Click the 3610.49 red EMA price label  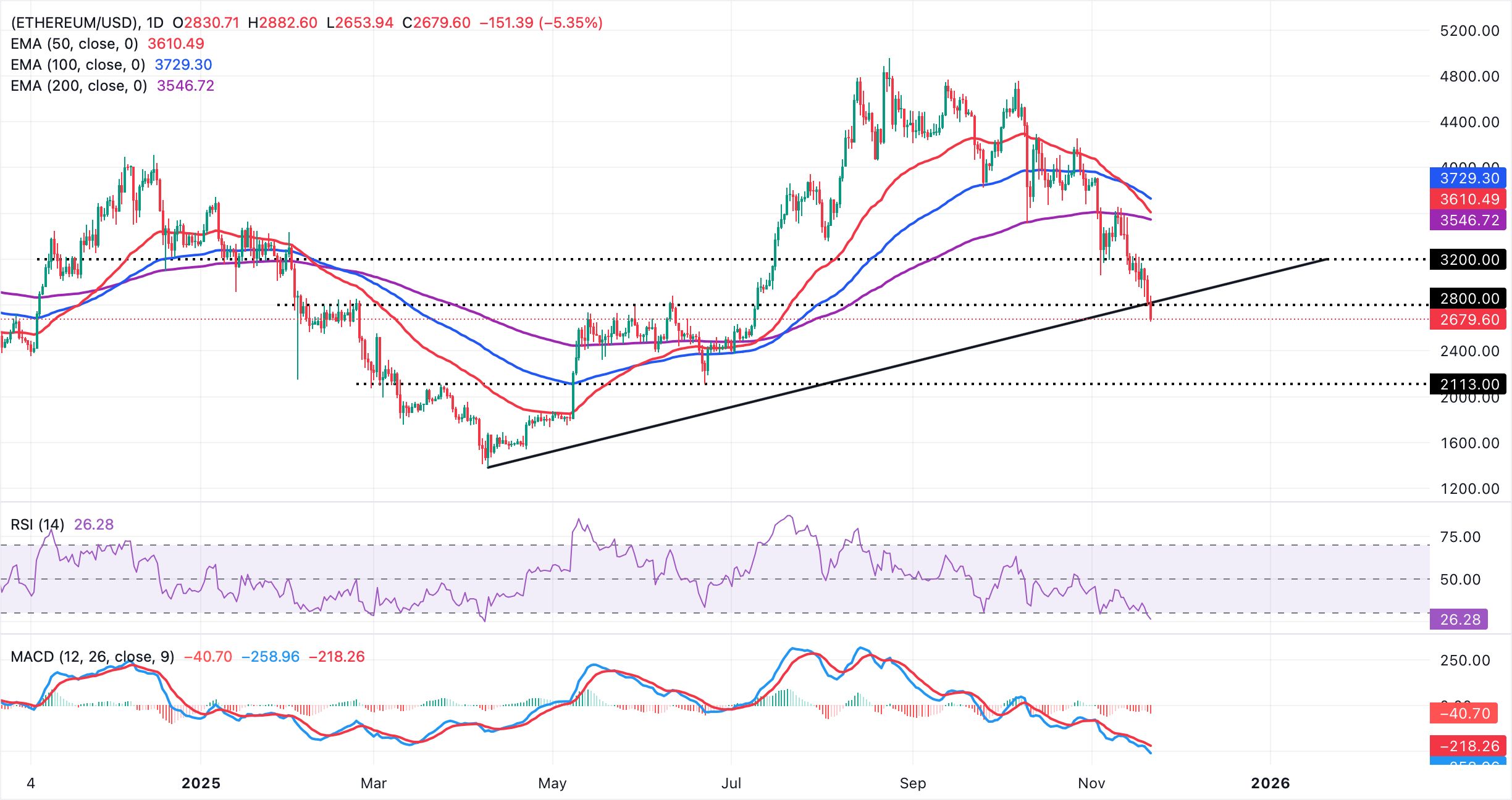click(x=1469, y=199)
